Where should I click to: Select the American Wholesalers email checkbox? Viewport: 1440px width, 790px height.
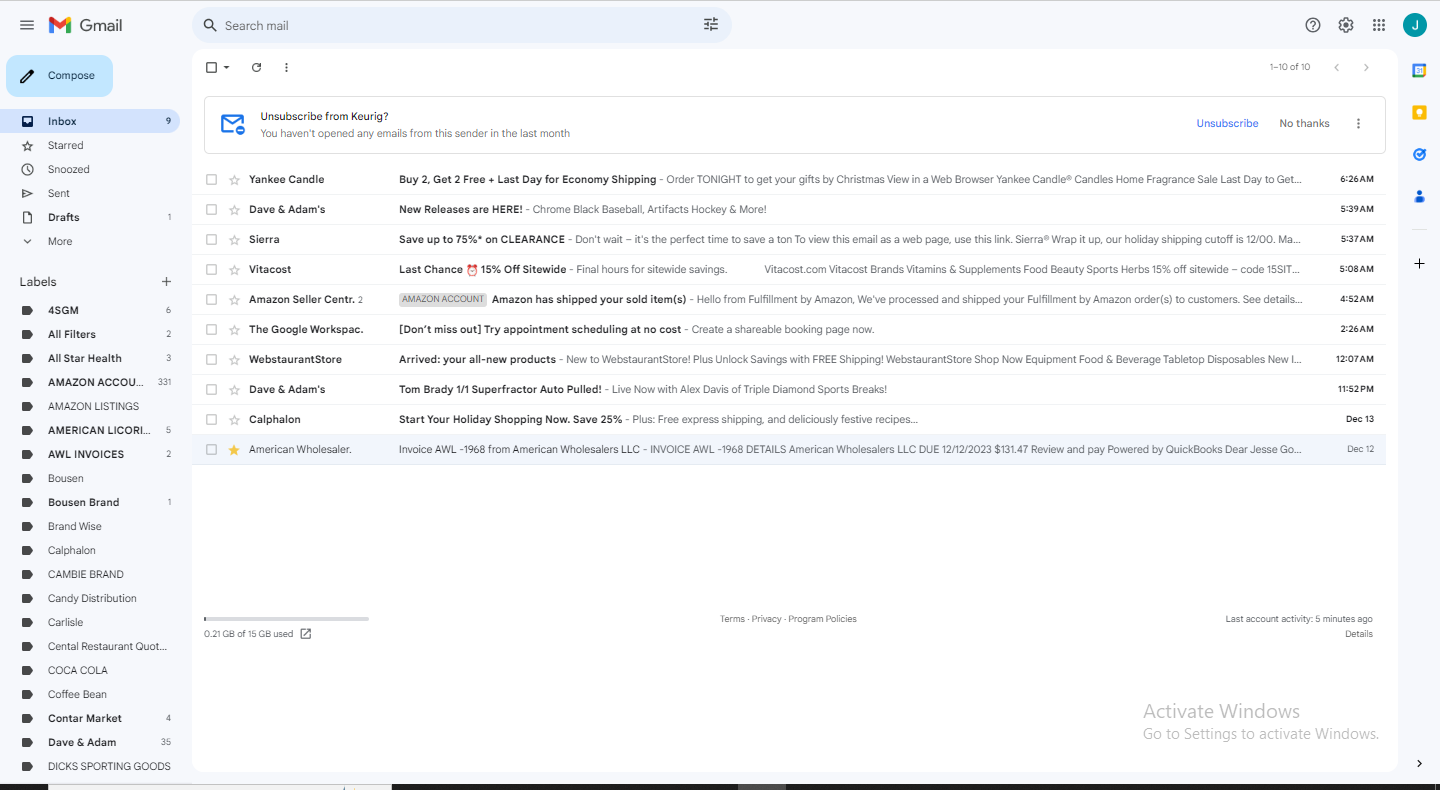211,450
